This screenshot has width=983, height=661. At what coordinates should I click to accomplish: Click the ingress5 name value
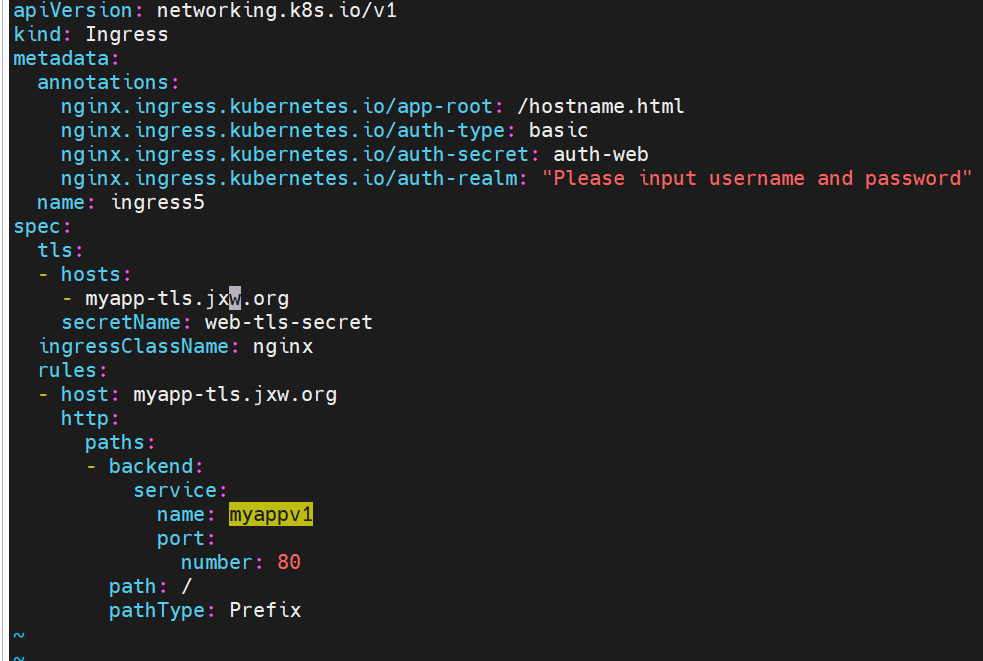pyautogui.click(x=157, y=203)
